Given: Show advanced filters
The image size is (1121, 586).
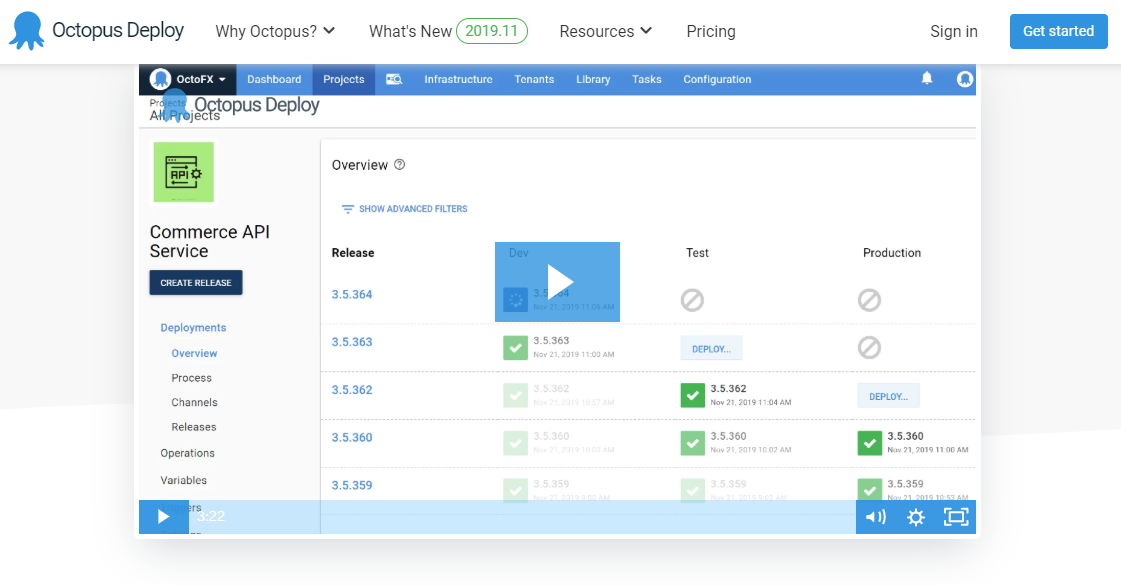Looking at the screenshot, I should click(404, 209).
